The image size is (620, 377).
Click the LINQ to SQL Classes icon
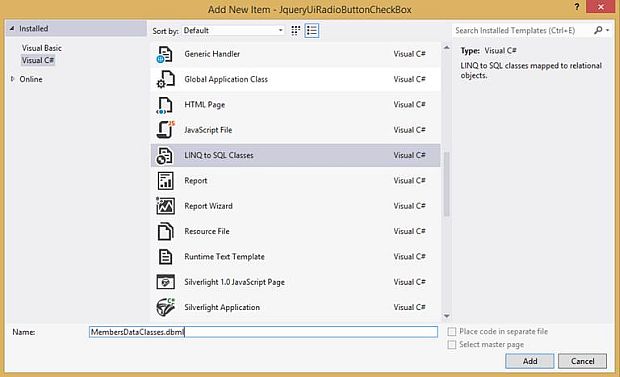[164, 155]
